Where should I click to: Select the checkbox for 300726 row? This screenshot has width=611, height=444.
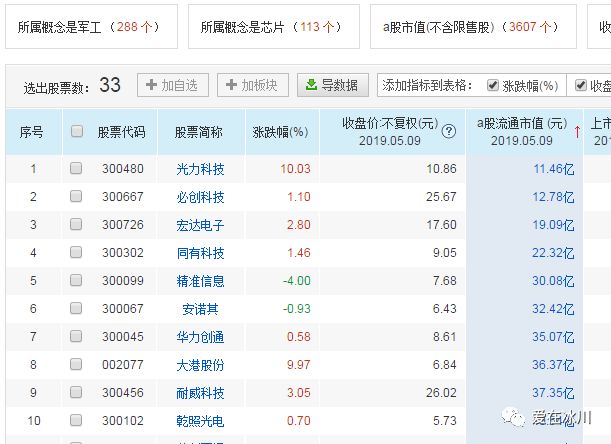[76, 224]
